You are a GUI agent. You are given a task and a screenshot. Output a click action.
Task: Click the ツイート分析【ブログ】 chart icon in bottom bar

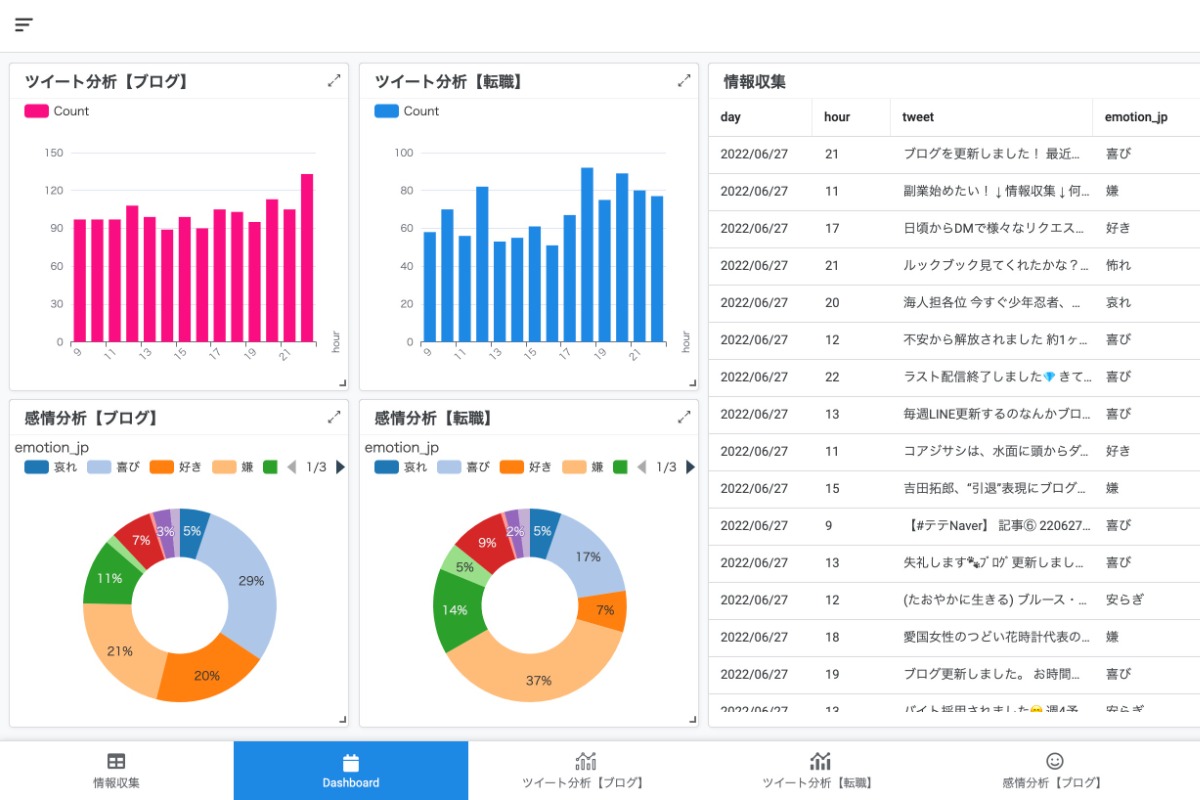click(x=586, y=762)
